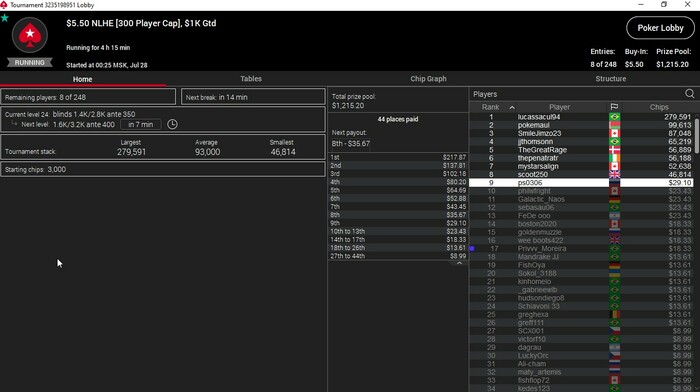Click the PokerStars red spade logo
This screenshot has height=392, width=700.
tap(29, 35)
